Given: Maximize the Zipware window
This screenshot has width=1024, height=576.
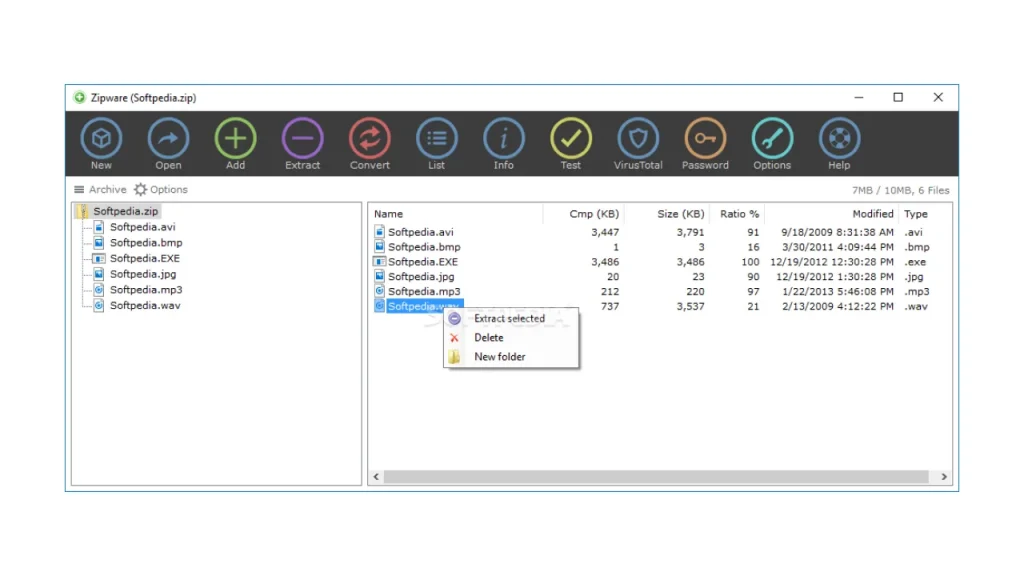Looking at the screenshot, I should [x=898, y=97].
